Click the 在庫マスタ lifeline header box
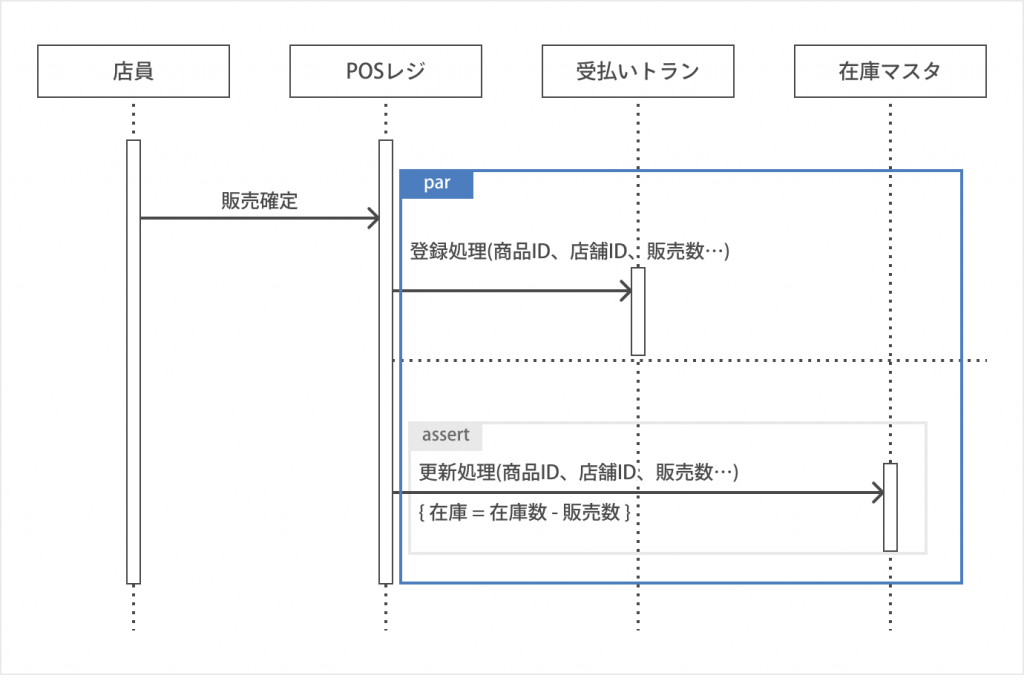This screenshot has height=675, width=1024. 889,71
